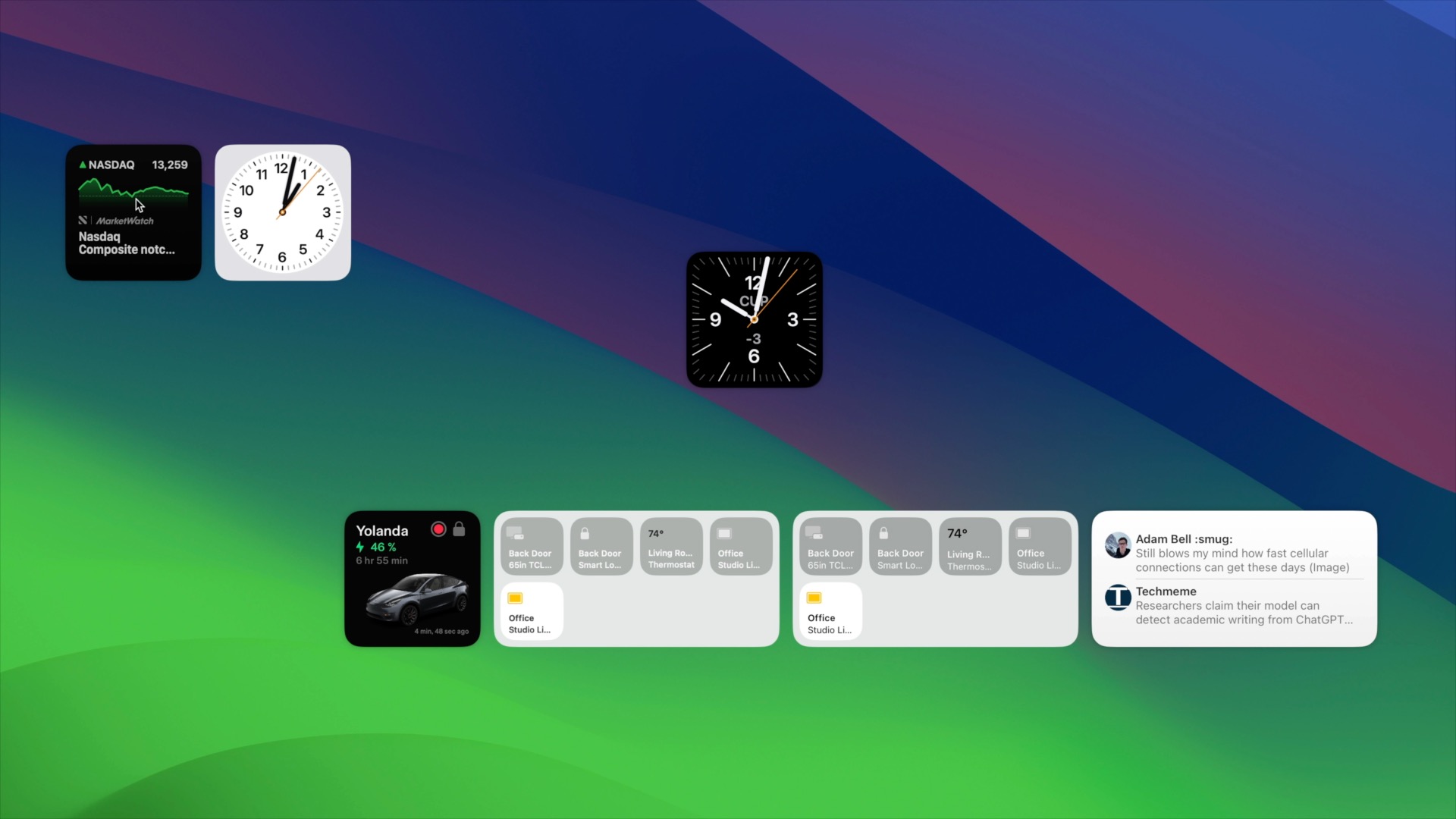The height and width of the screenshot is (819, 1456).
Task: Select the Adam Bell notification message
Action: (x=1235, y=552)
